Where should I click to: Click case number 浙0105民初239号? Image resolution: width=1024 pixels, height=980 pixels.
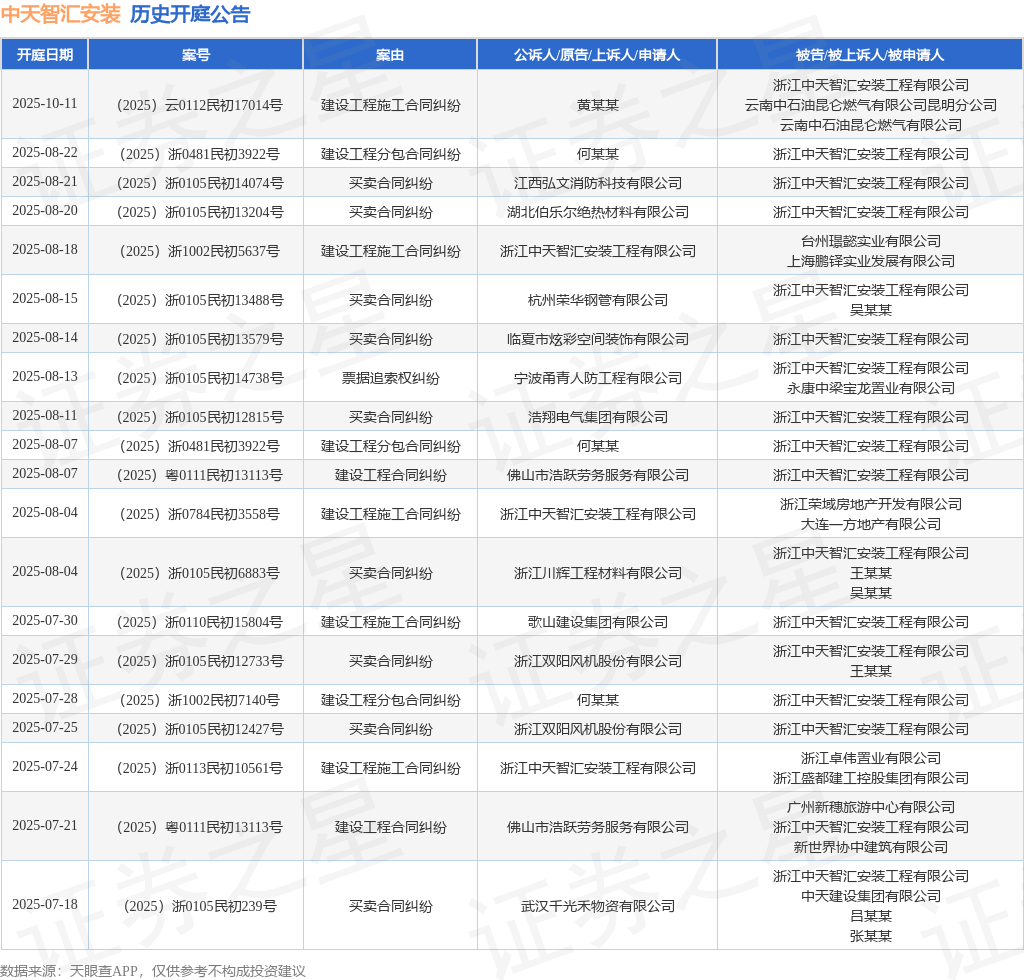coord(200,906)
